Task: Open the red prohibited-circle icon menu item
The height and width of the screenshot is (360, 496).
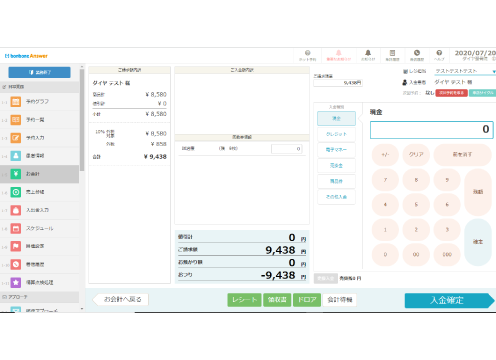Action: coord(16,264)
